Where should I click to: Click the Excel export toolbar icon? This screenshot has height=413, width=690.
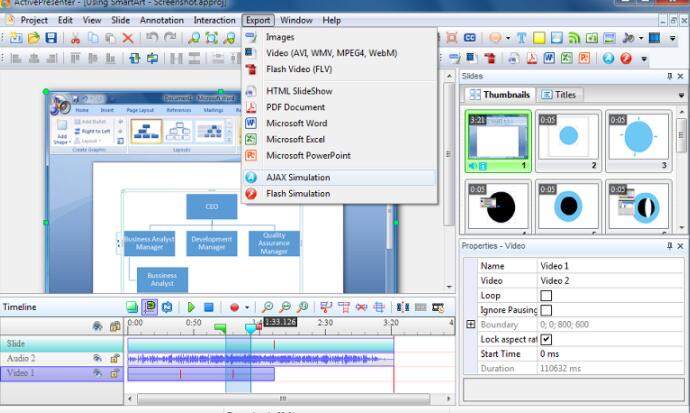[567, 58]
